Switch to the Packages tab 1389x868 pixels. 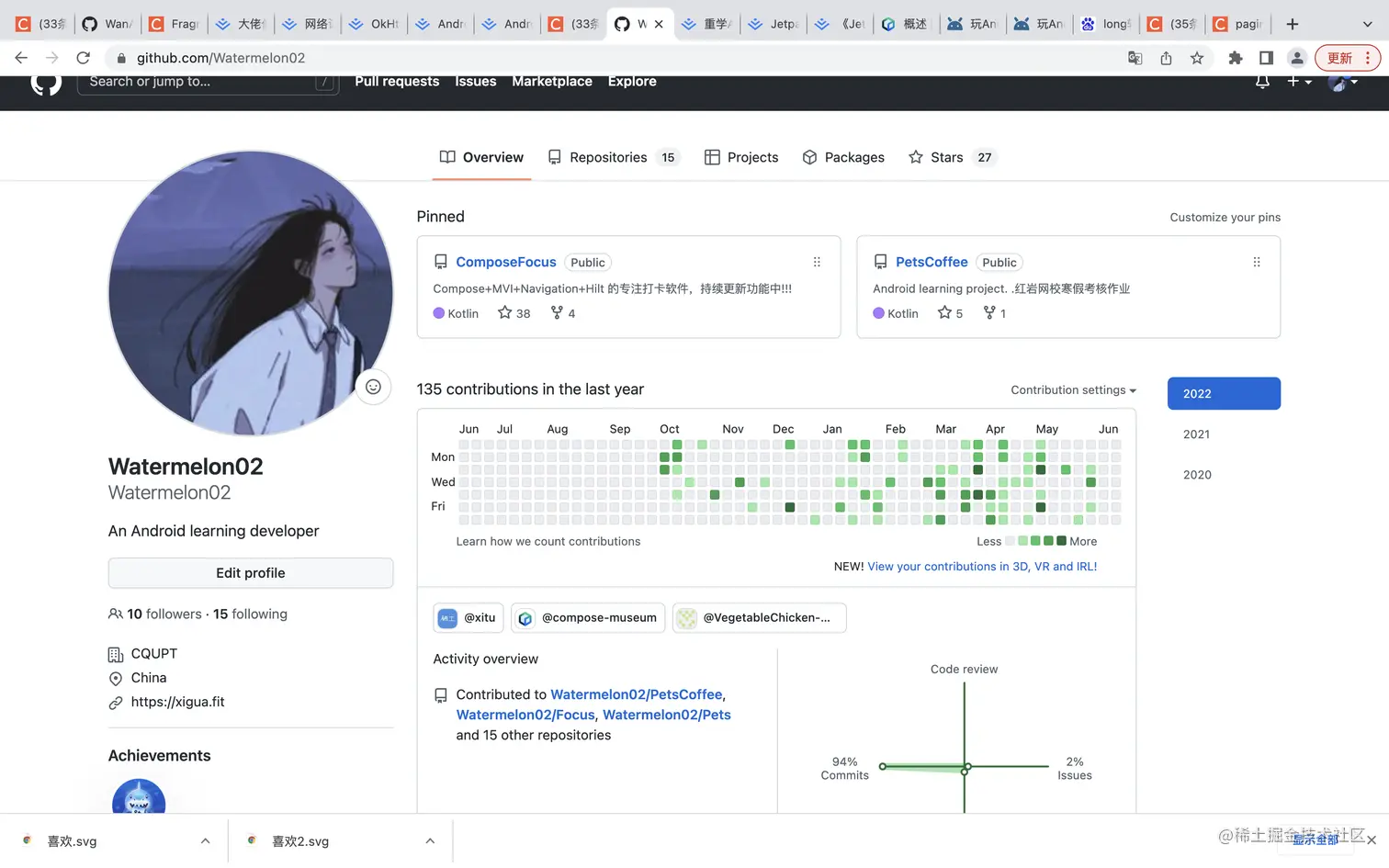coord(843,157)
